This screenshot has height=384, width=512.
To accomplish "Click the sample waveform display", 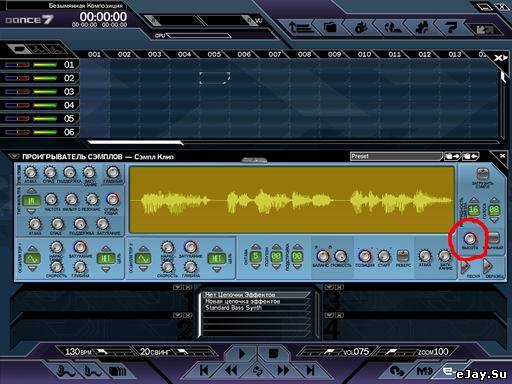I will tap(292, 200).
